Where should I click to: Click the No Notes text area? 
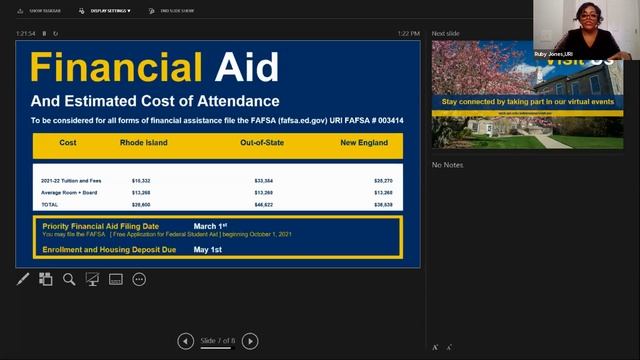coord(447,165)
